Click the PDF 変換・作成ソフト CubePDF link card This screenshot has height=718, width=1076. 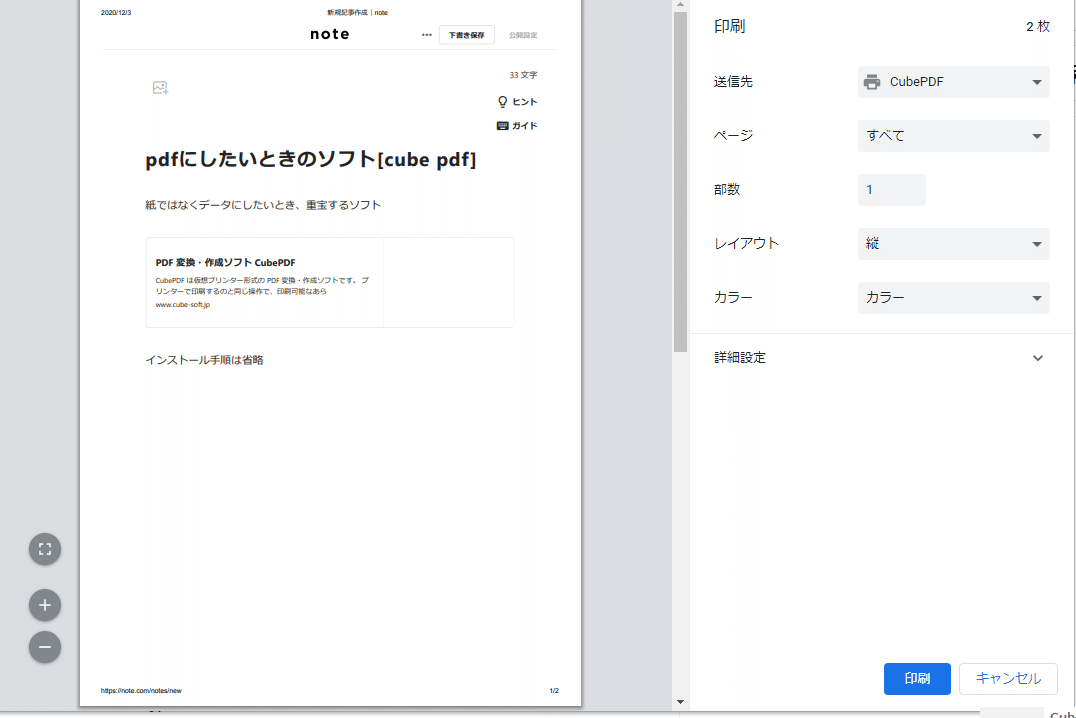coord(330,282)
